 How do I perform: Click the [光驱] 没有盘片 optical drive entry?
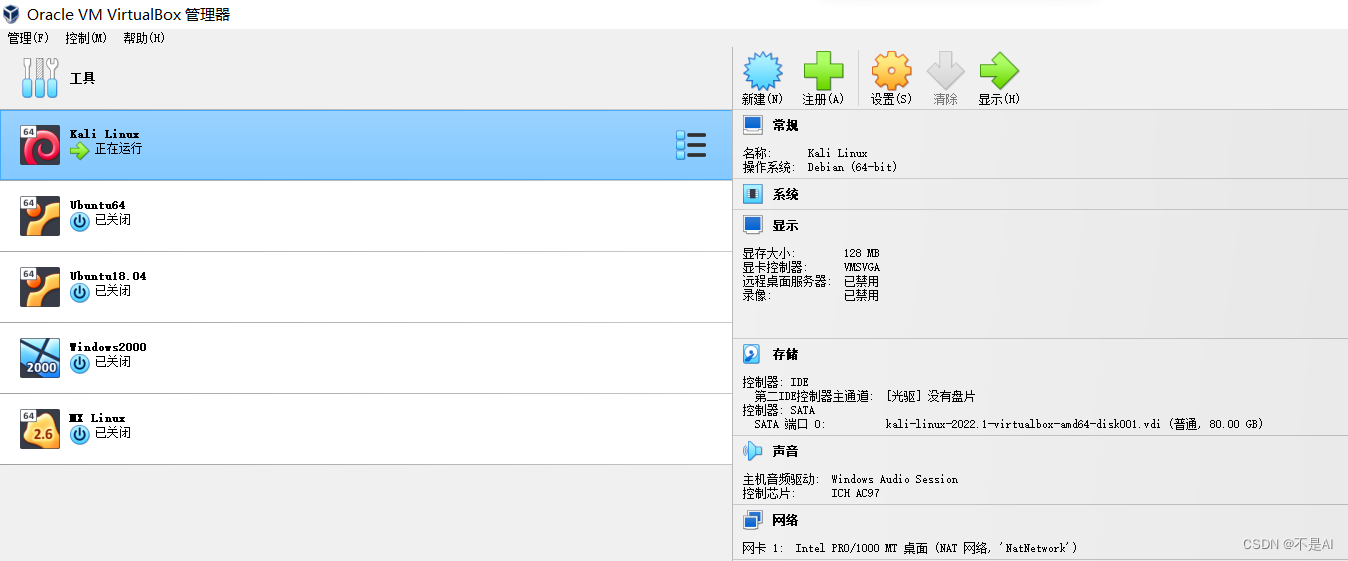click(x=930, y=396)
